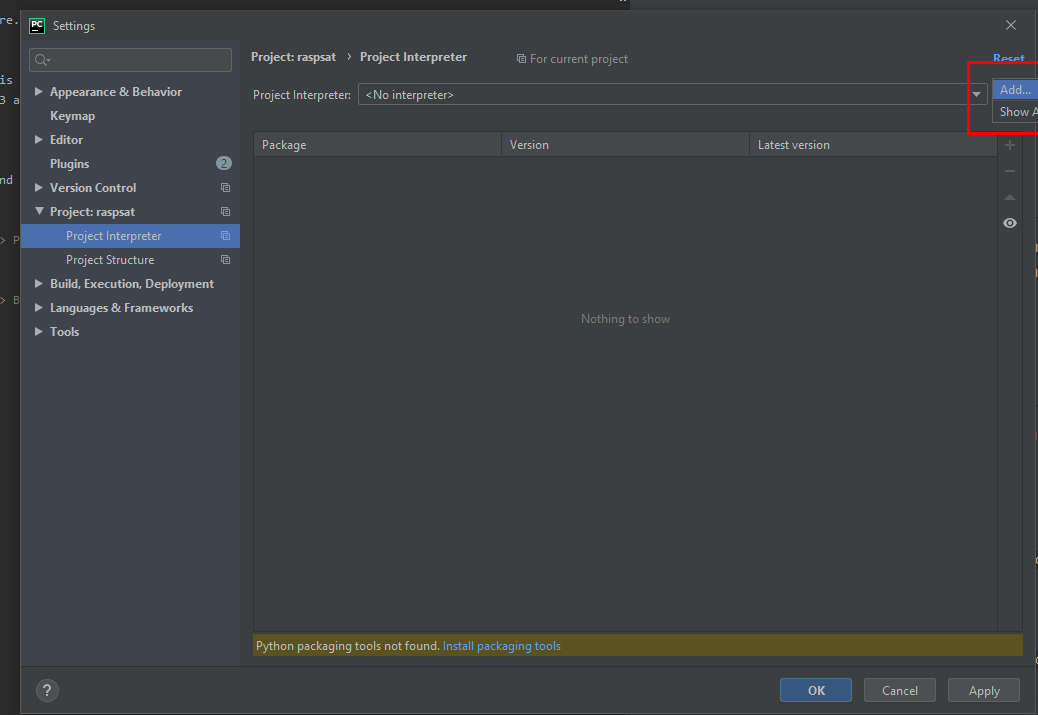Screen dimensions: 1038x715
Task: Click the Nothing to show text
Action: (625, 318)
